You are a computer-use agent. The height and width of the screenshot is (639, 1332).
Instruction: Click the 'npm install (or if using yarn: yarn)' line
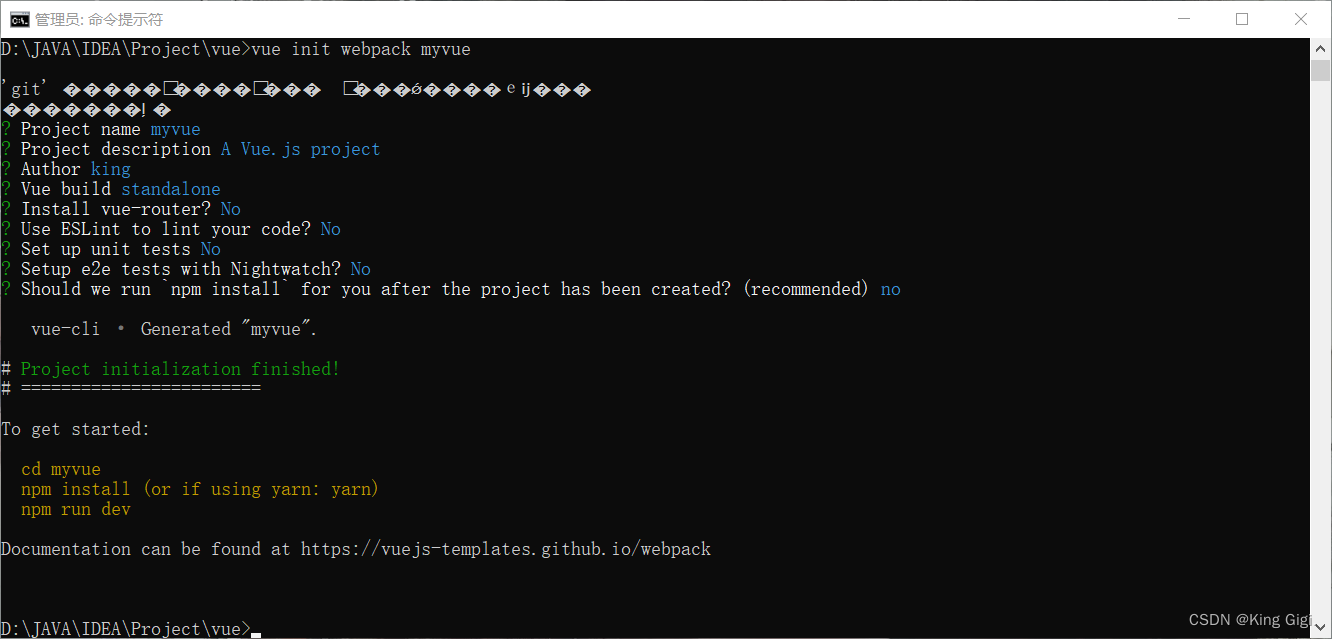pos(200,489)
